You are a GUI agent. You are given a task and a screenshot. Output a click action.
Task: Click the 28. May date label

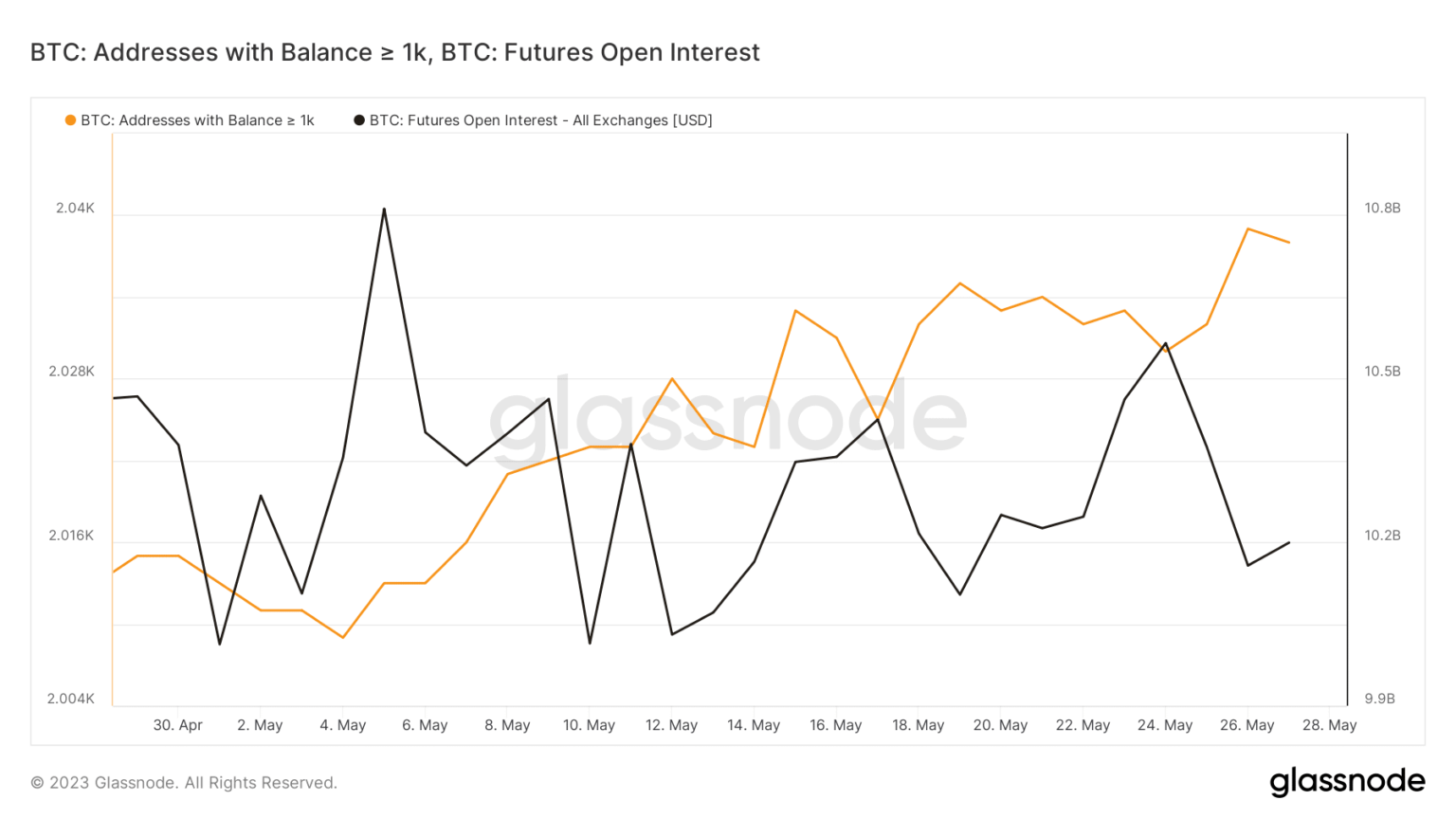coord(1329,725)
